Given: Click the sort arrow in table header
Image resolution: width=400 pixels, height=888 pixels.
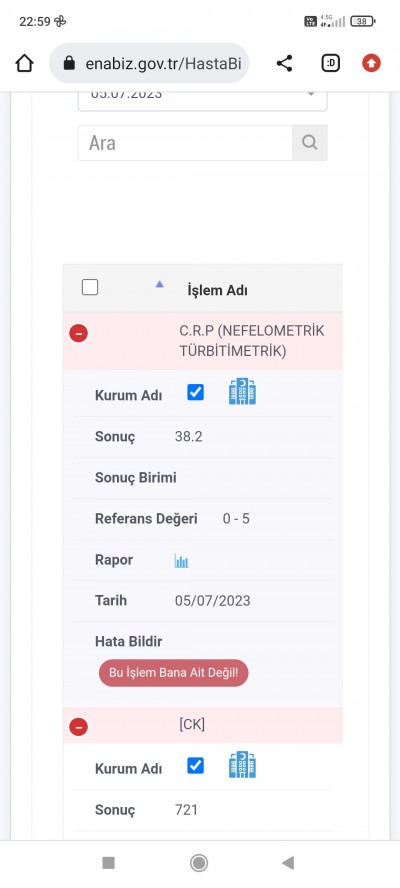Looking at the screenshot, I should (160, 284).
